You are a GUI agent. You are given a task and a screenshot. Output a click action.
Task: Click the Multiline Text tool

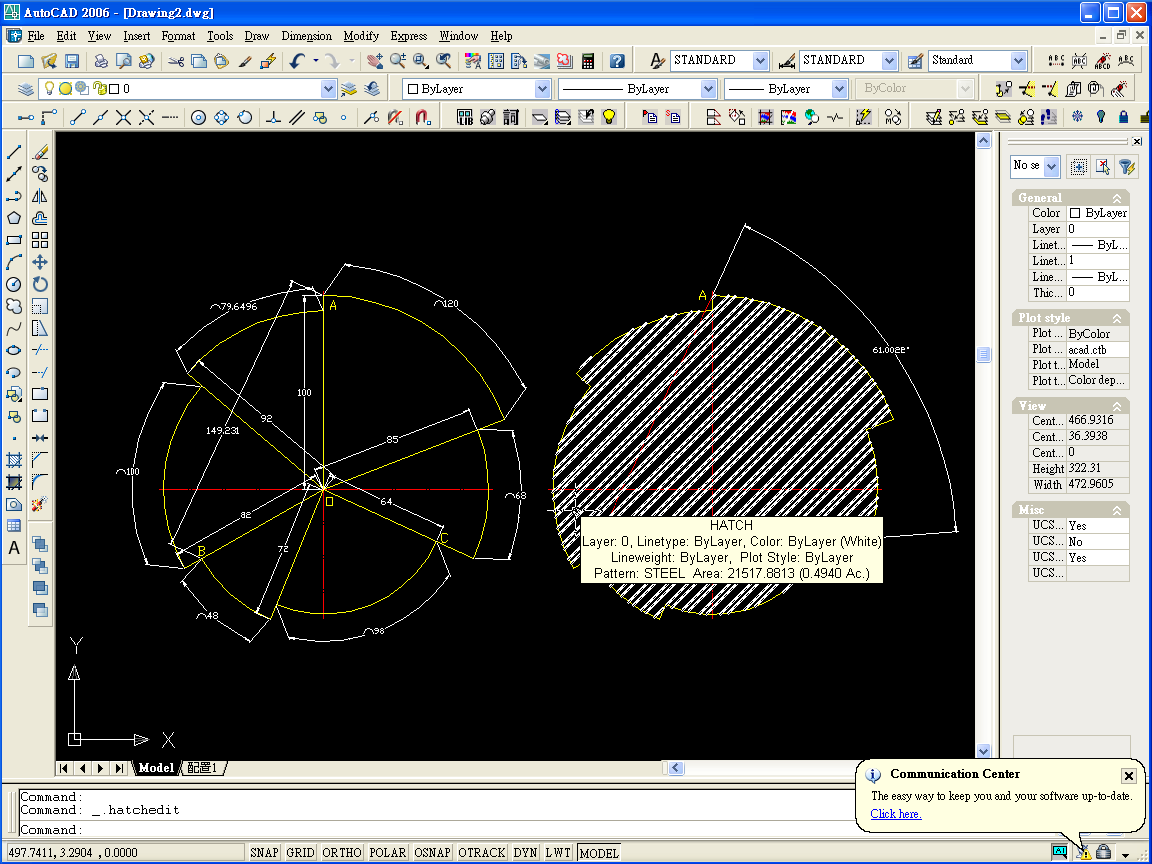click(14, 548)
